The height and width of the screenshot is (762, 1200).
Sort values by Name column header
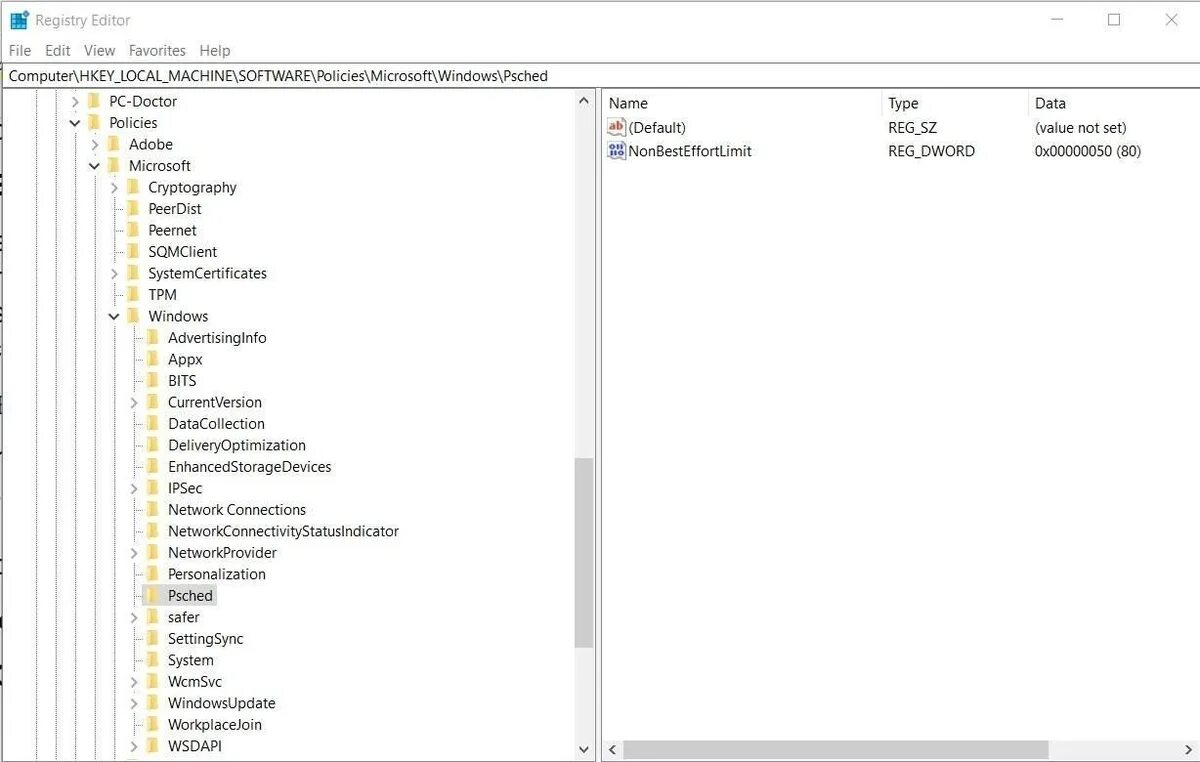[x=741, y=103]
